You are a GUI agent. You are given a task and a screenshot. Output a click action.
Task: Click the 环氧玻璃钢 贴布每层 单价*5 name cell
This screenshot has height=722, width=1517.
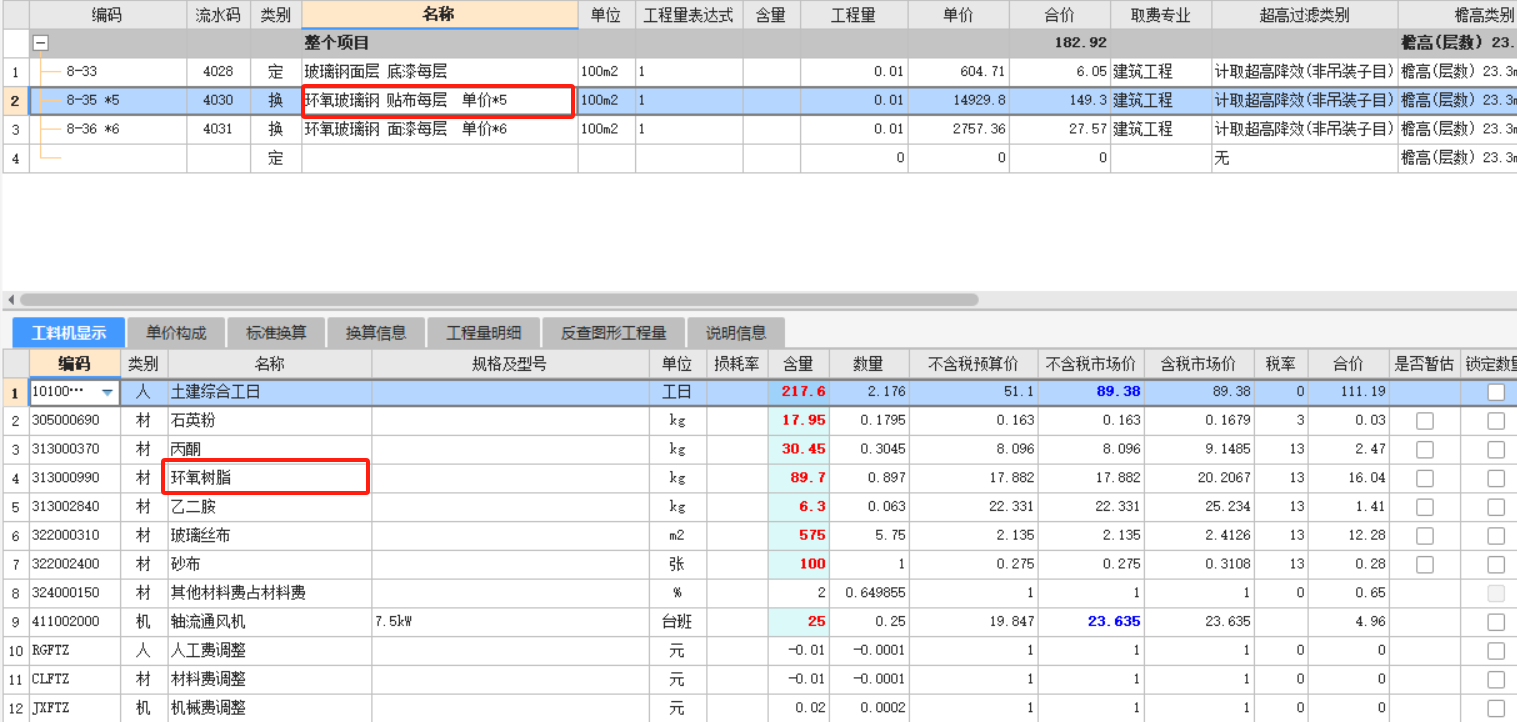pos(439,100)
